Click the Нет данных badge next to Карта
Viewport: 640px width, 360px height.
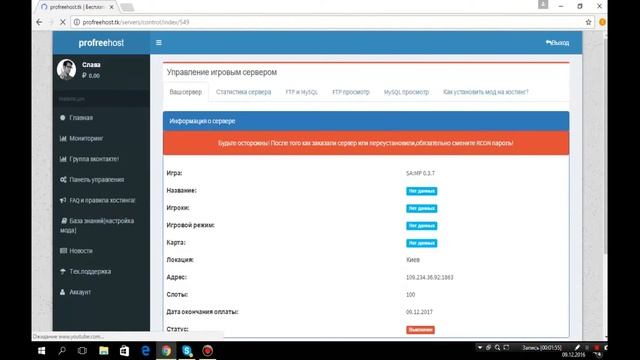click(422, 243)
